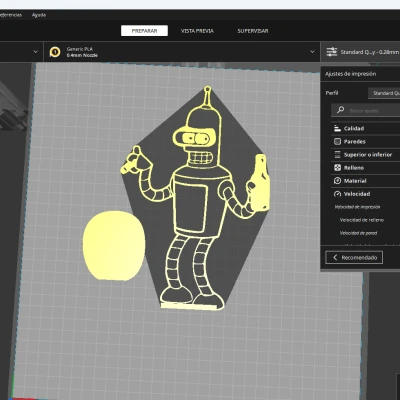Click the Material spool icon
Screen dimensions: 400x400
point(337,181)
